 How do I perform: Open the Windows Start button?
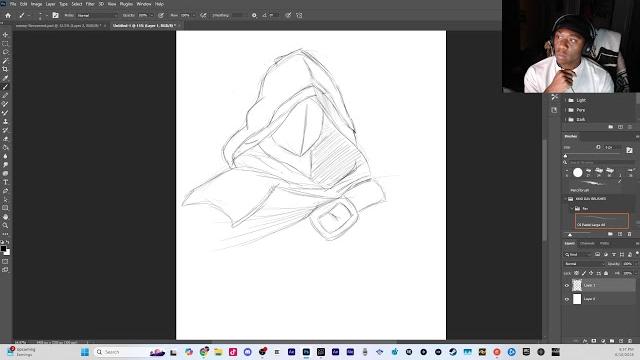click(84, 352)
